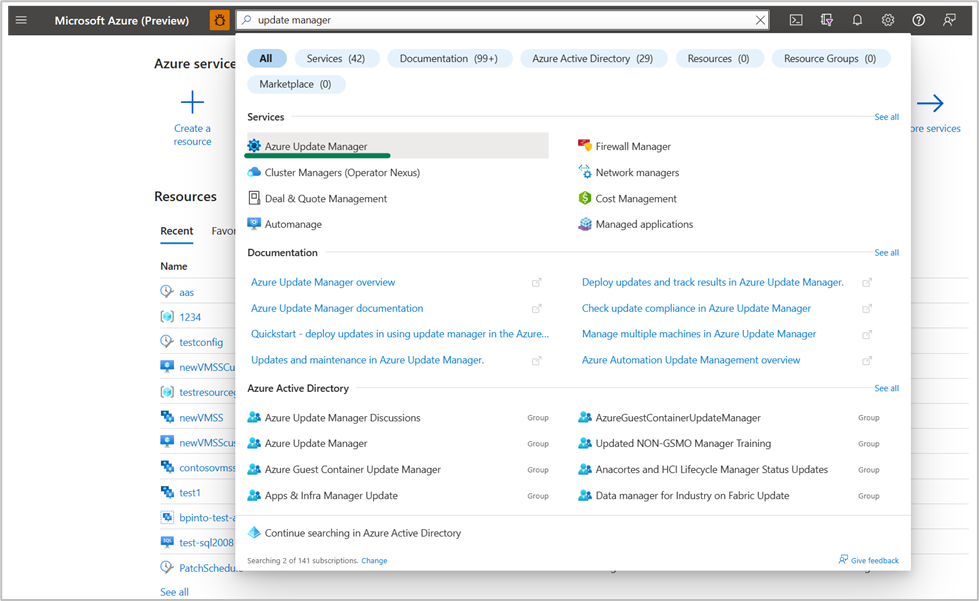Open Cloud Shell from the top bar
The width and height of the screenshot is (979, 601).
[796, 20]
